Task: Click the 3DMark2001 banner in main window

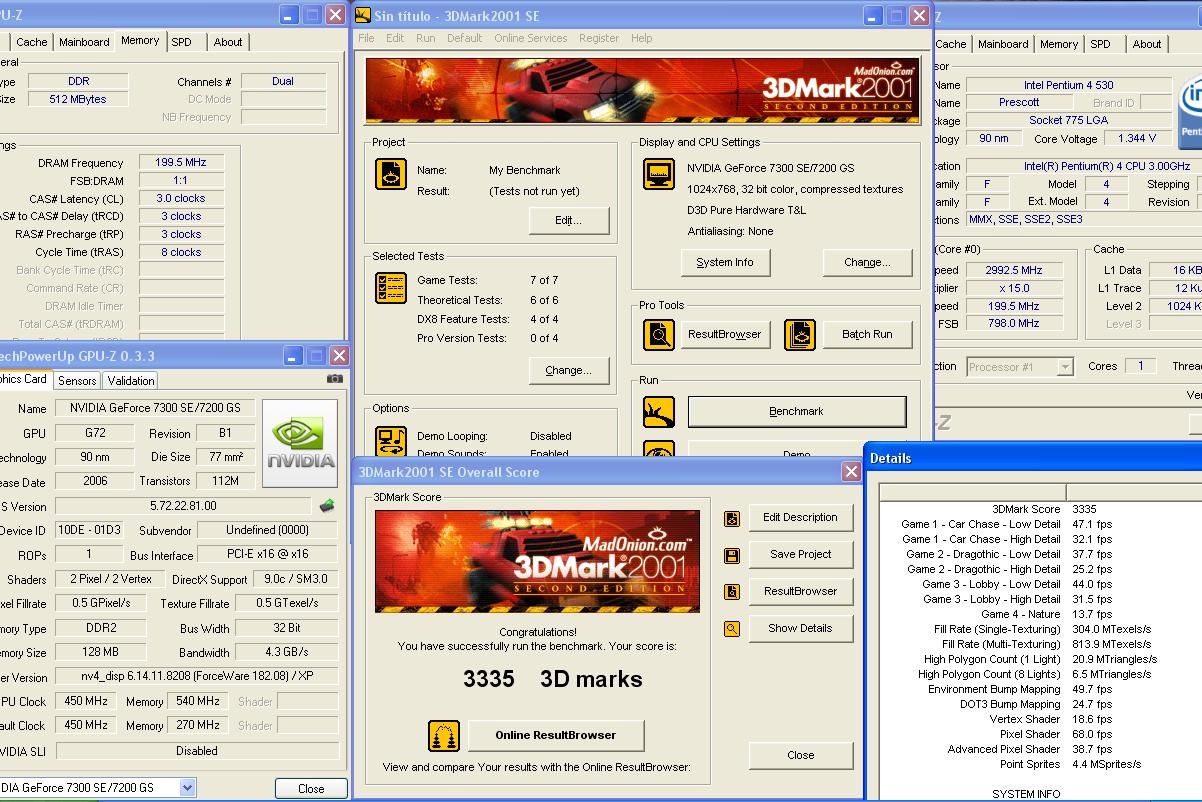Action: click(642, 91)
